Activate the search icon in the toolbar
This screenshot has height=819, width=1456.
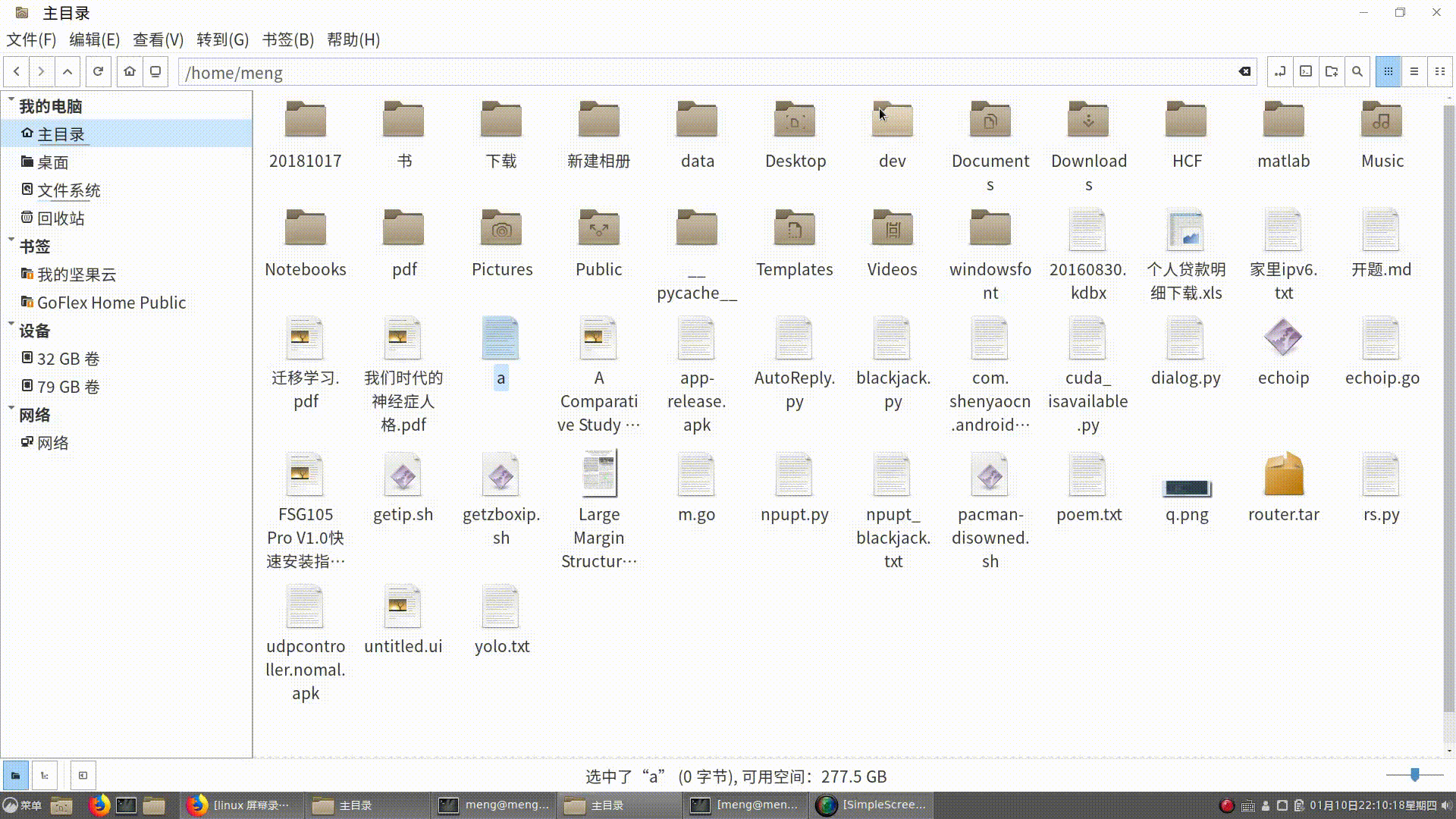click(1357, 71)
